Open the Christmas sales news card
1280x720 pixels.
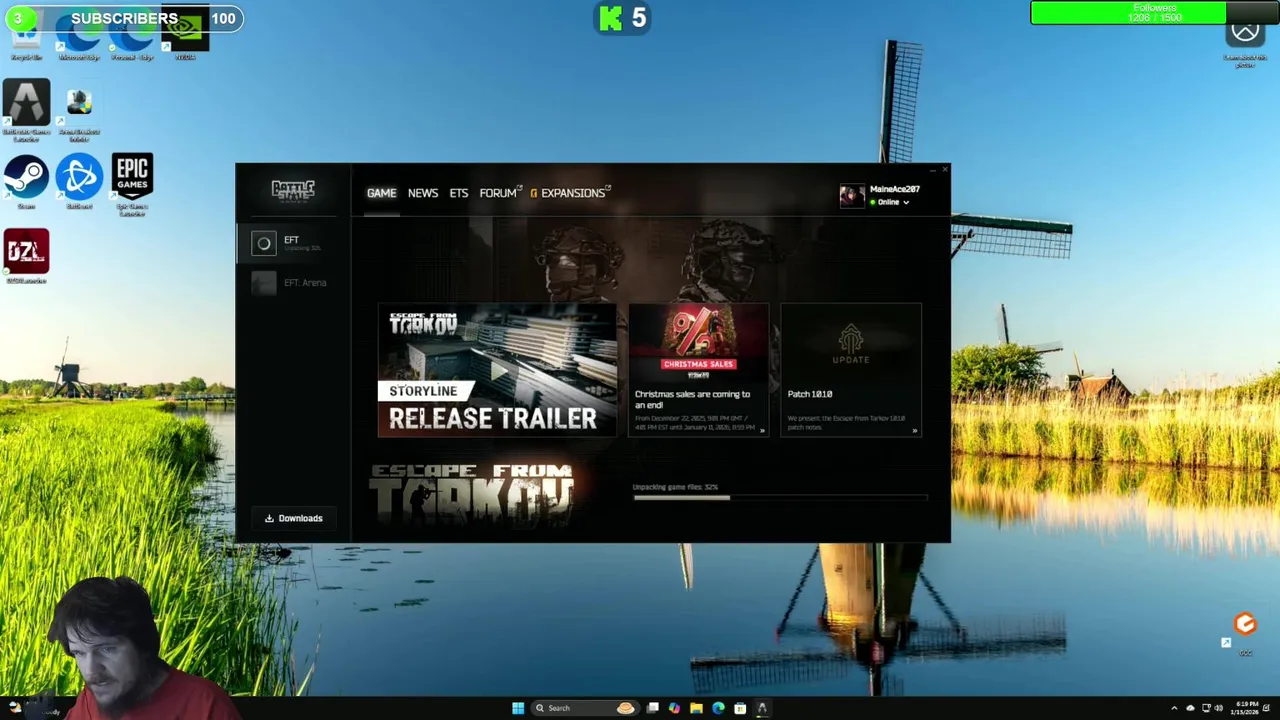[698, 371]
